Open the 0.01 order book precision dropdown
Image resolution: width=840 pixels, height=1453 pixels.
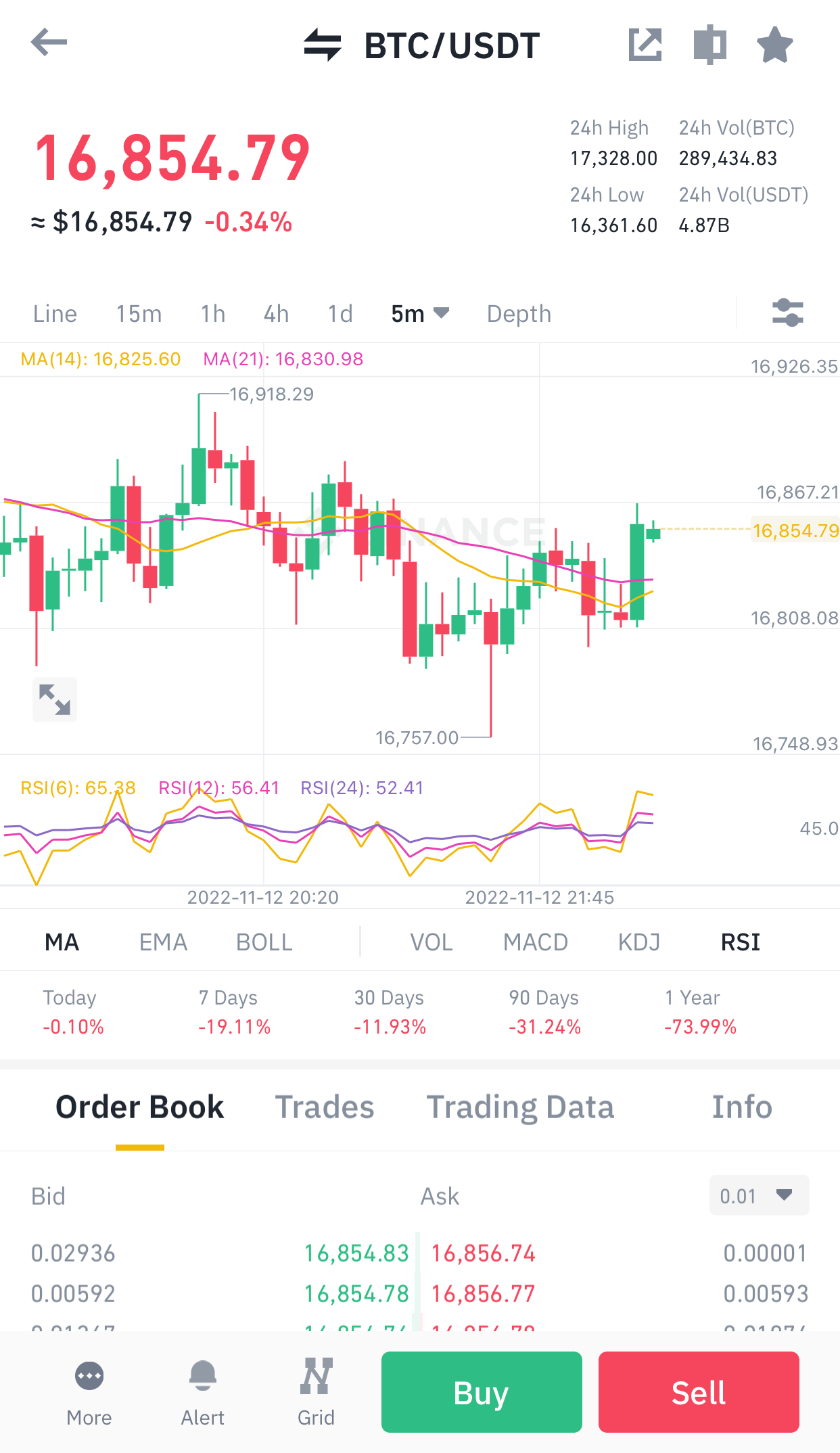pos(759,1195)
